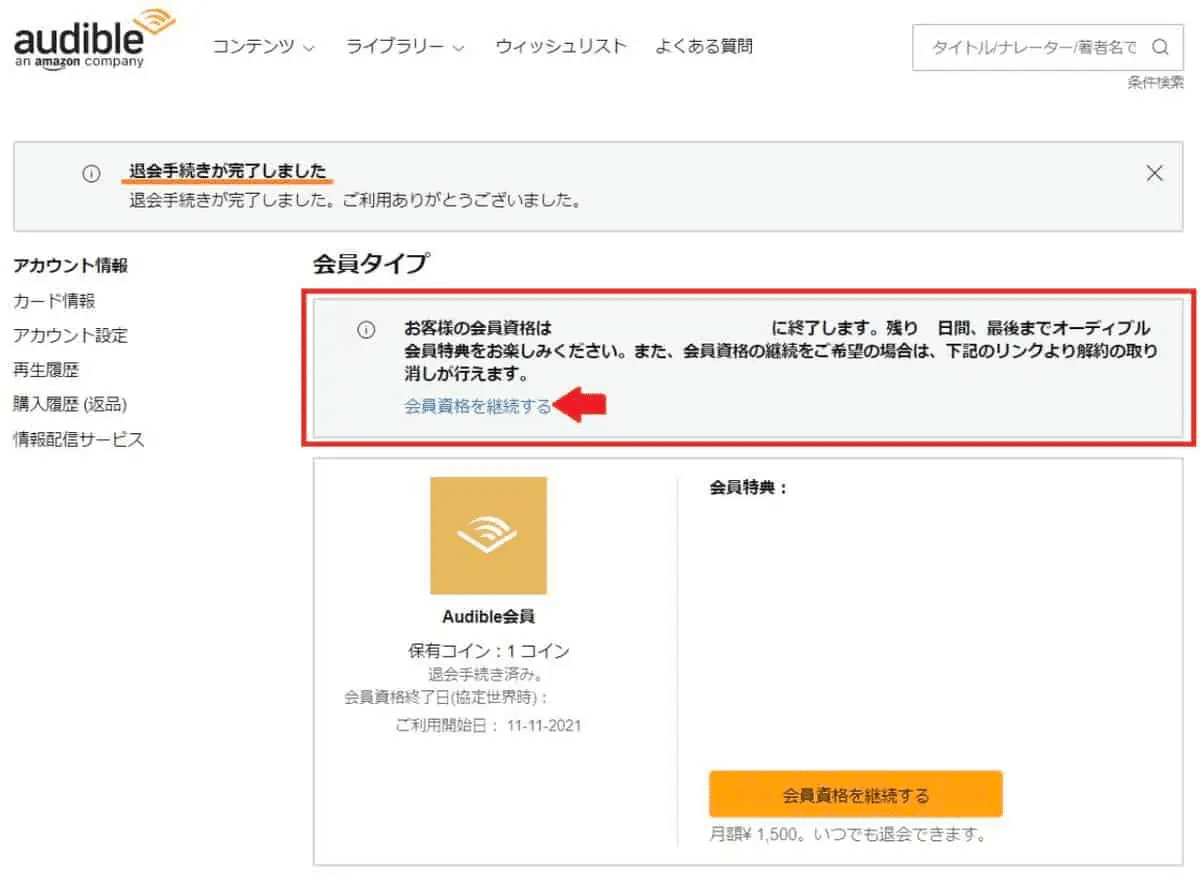Dismiss the 退会手続きが完了しました notification

click(x=1154, y=173)
